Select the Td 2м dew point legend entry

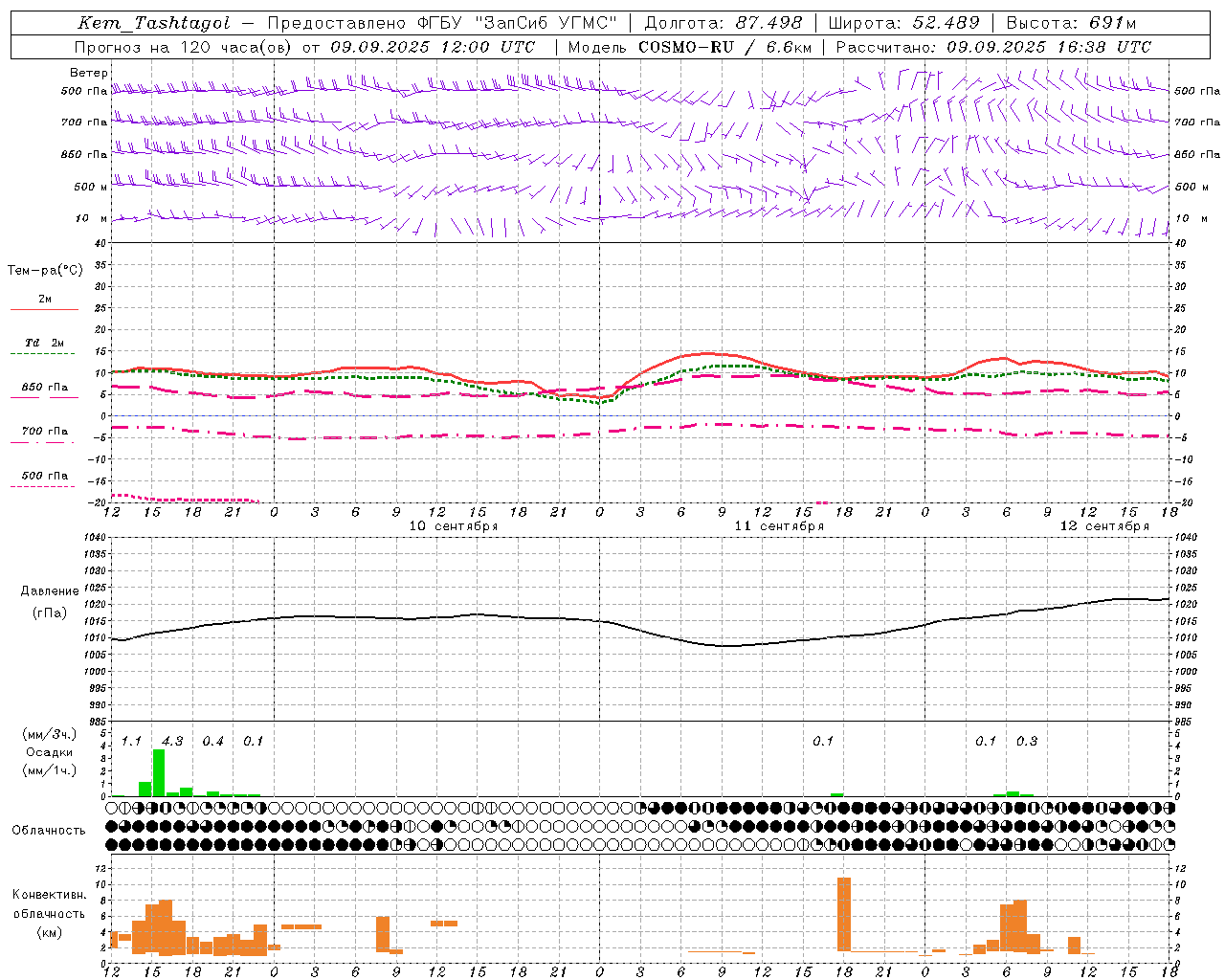coord(45,343)
